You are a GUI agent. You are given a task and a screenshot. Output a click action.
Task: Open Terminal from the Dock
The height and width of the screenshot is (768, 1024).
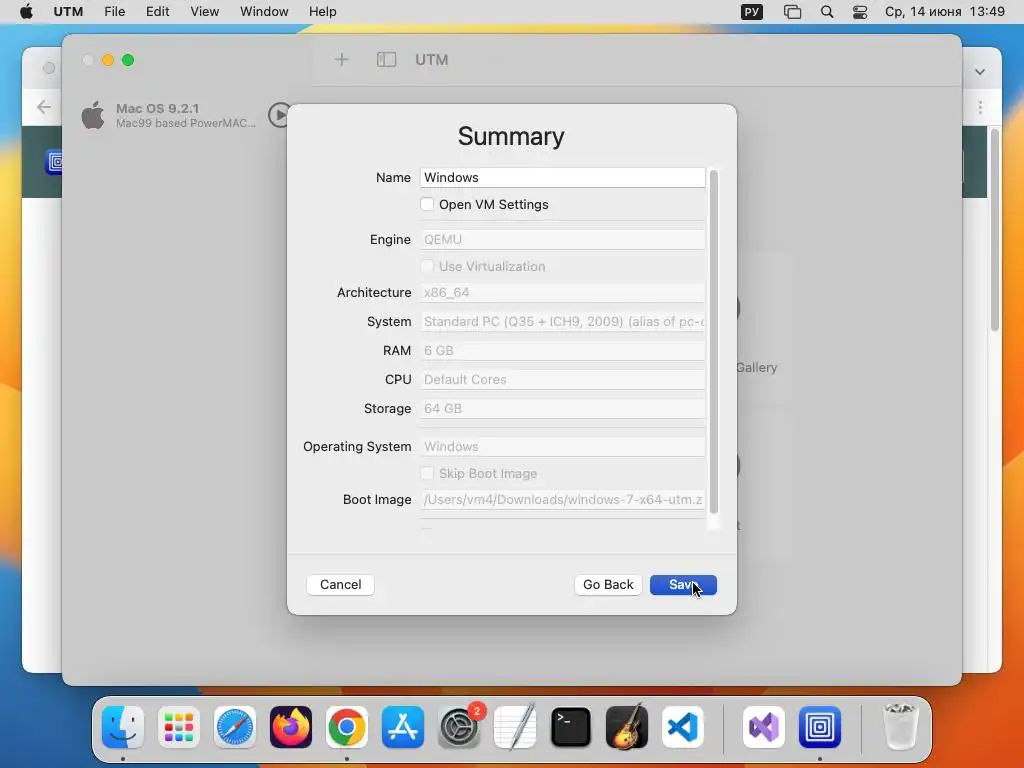[571, 727]
